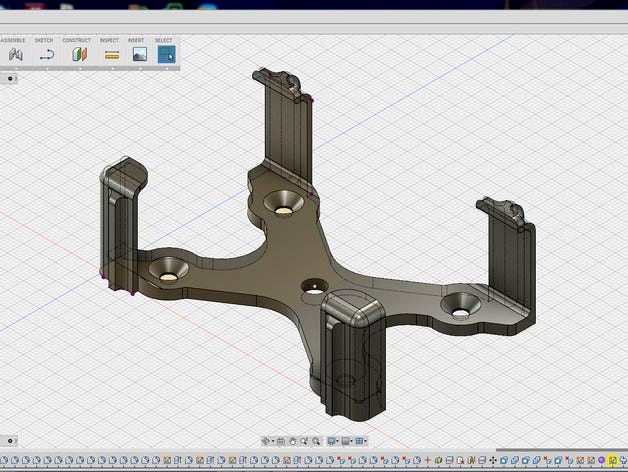This screenshot has height=472, width=628.
Task: Select the Pan hand tool
Action: (x=292, y=441)
